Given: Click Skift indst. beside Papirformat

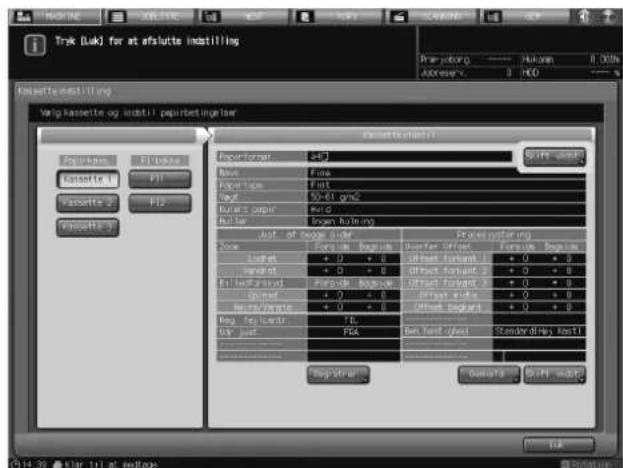Looking at the screenshot, I should 554,157.
